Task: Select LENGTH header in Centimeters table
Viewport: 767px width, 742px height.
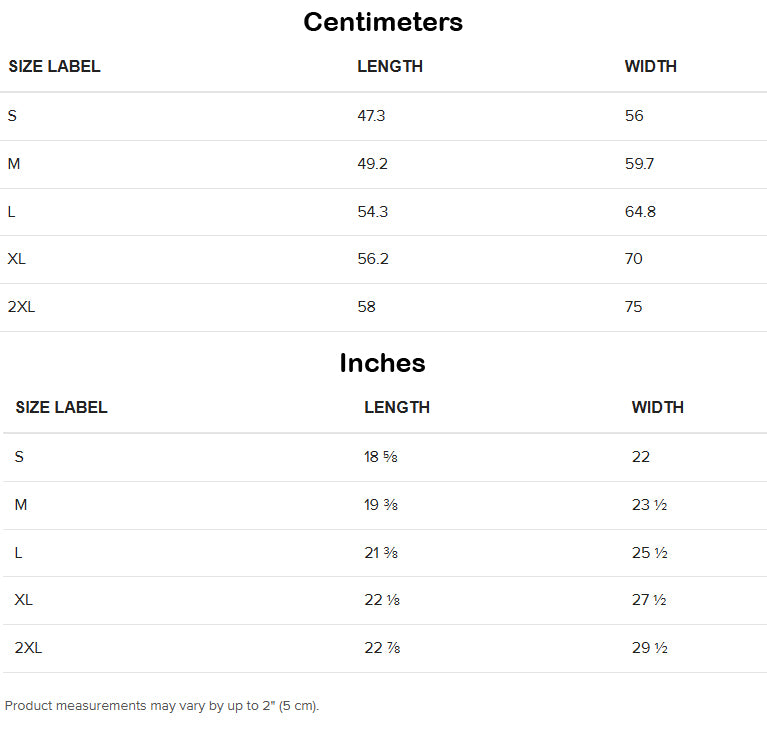Action: point(390,67)
